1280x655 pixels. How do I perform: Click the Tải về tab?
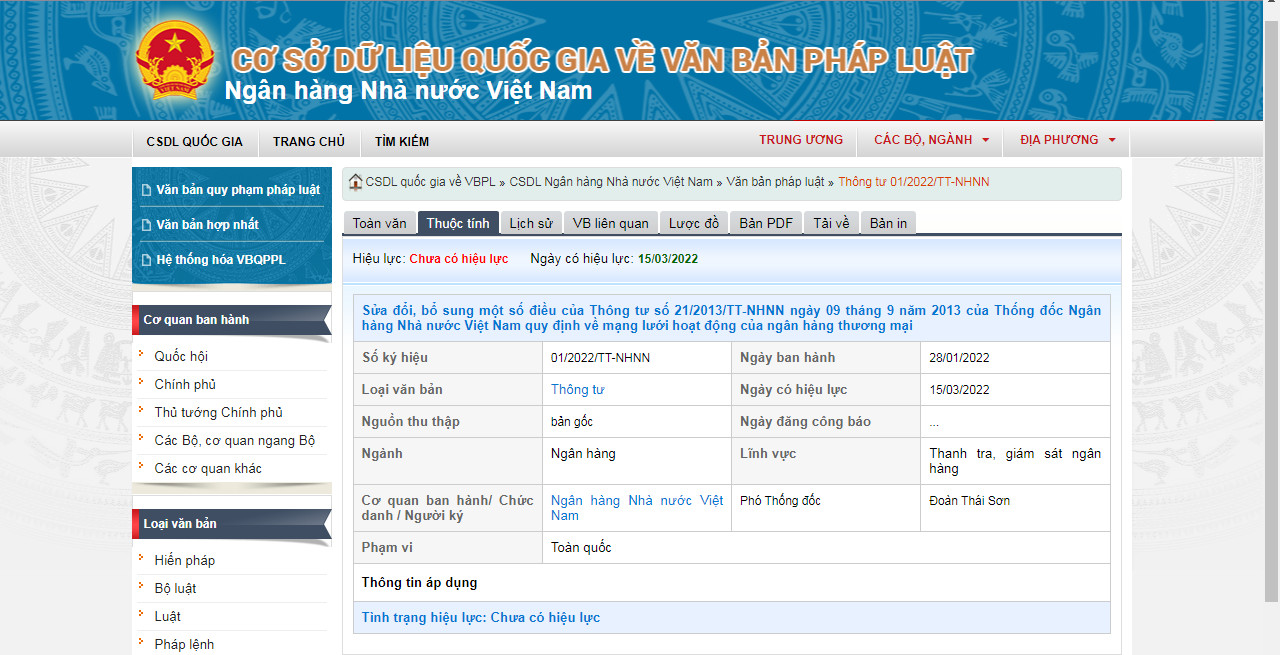pyautogui.click(x=831, y=223)
